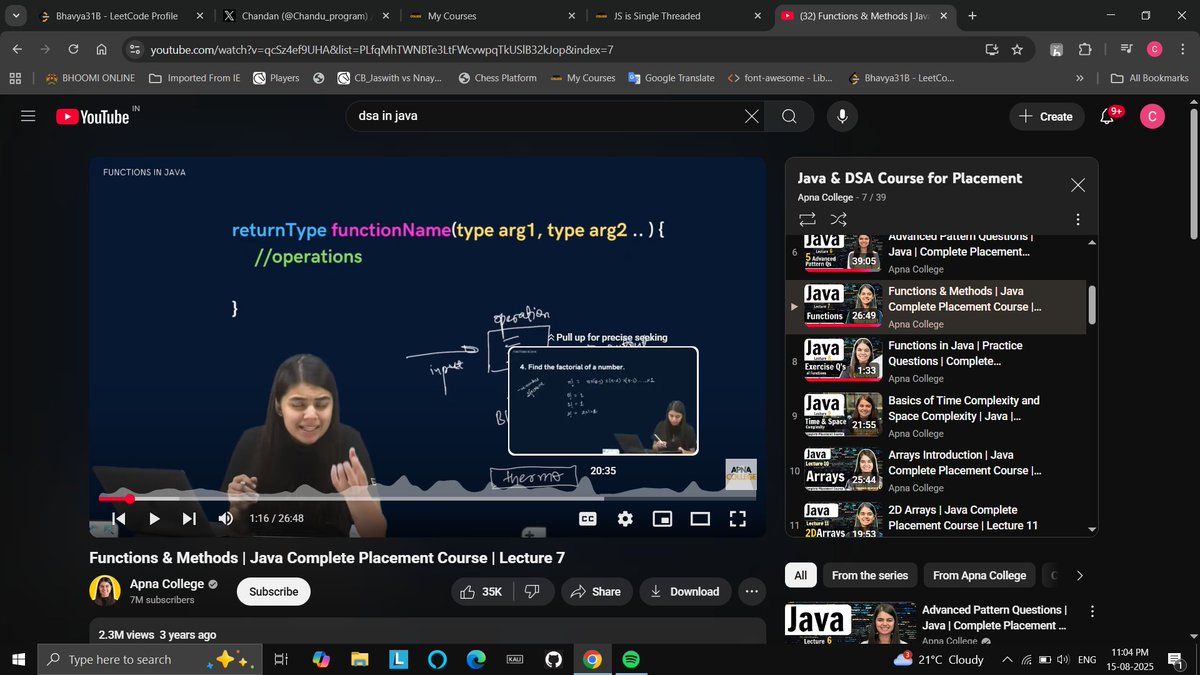Dislike the video with thumbs down

point(533,592)
